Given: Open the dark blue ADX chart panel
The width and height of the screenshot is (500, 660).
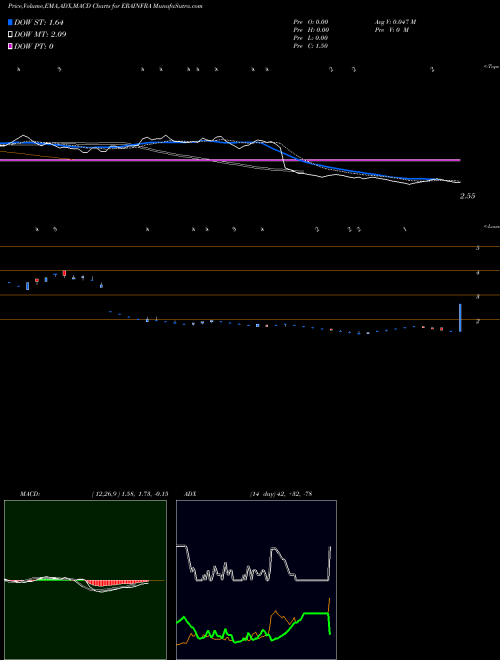Looking at the screenshot, I should (x=256, y=580).
